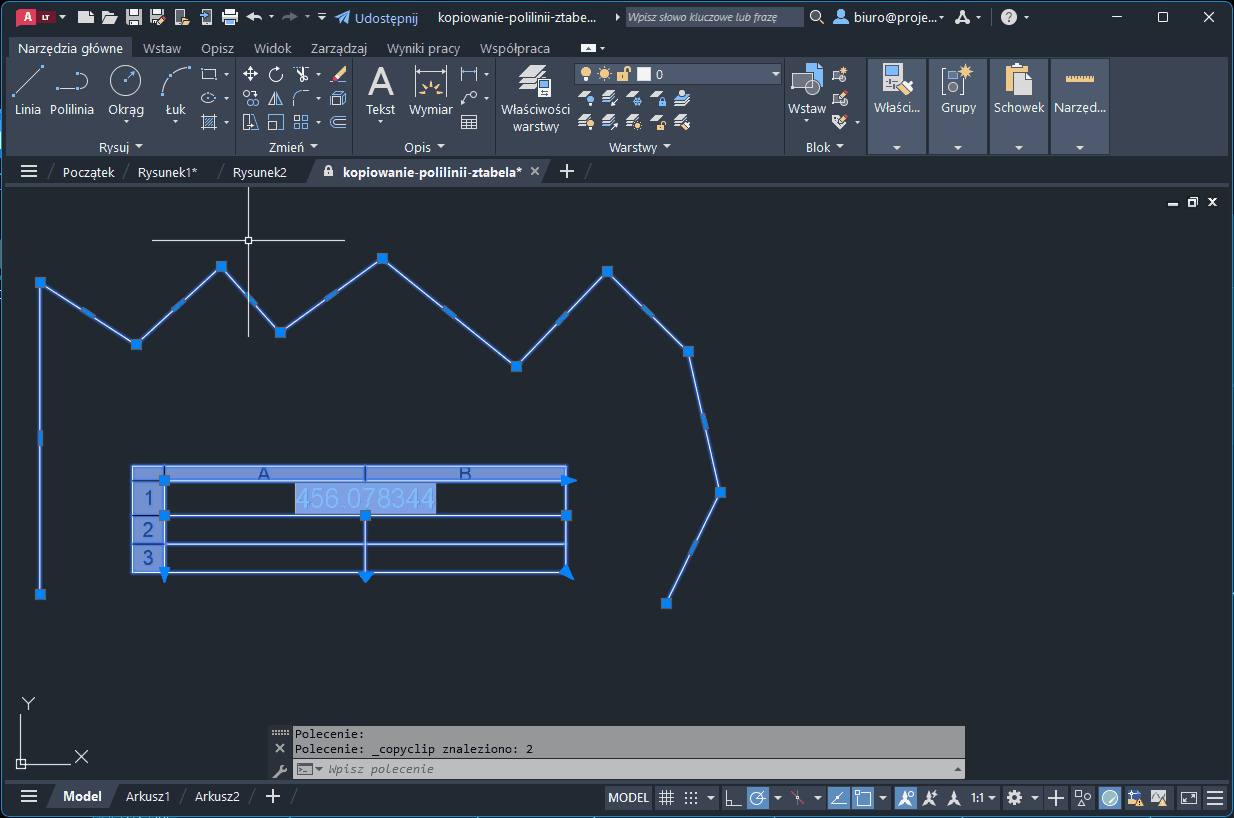
Task: Open Właściwości warstwy layer properties
Action: point(535,98)
